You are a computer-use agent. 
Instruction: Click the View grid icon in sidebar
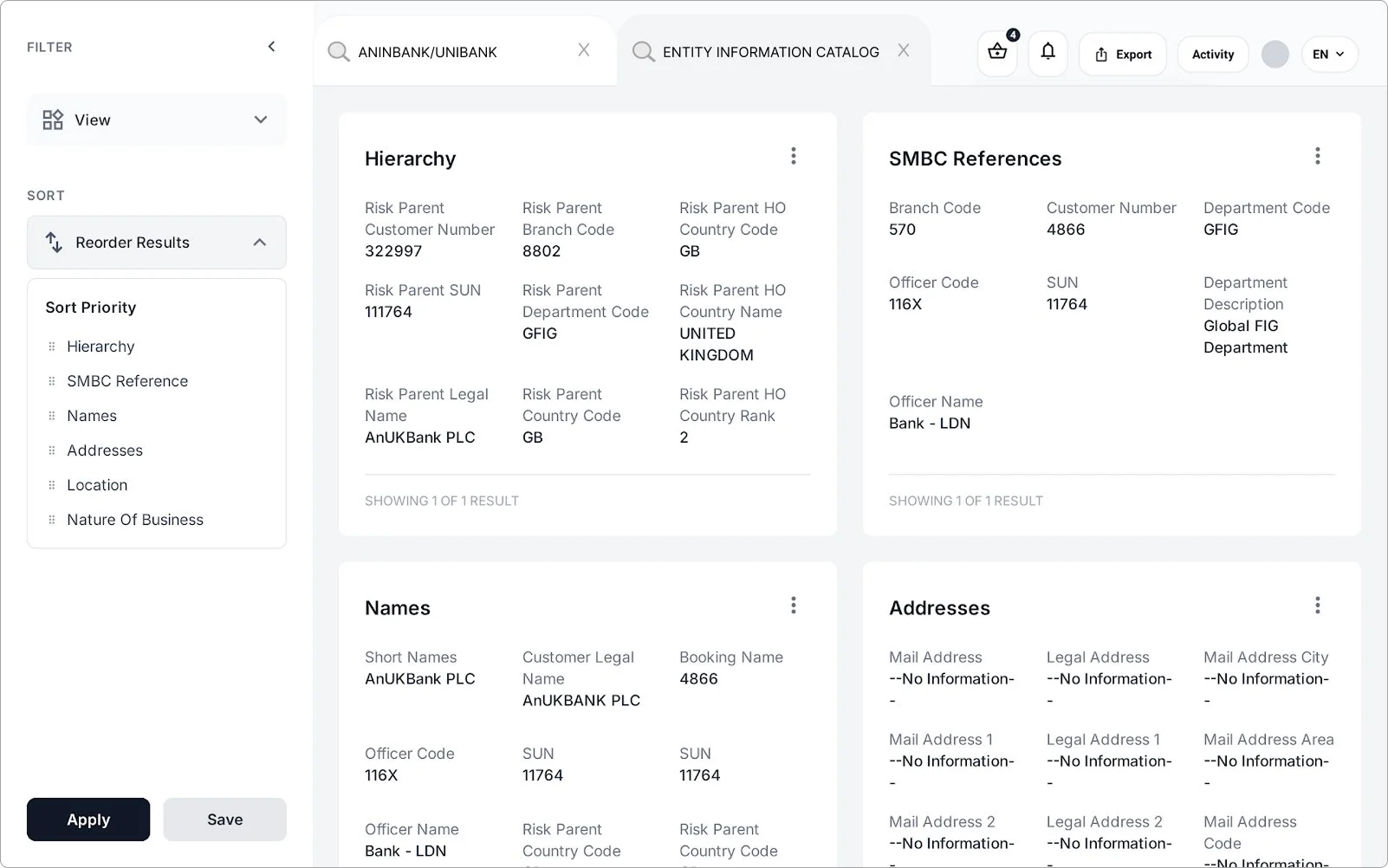click(x=52, y=120)
